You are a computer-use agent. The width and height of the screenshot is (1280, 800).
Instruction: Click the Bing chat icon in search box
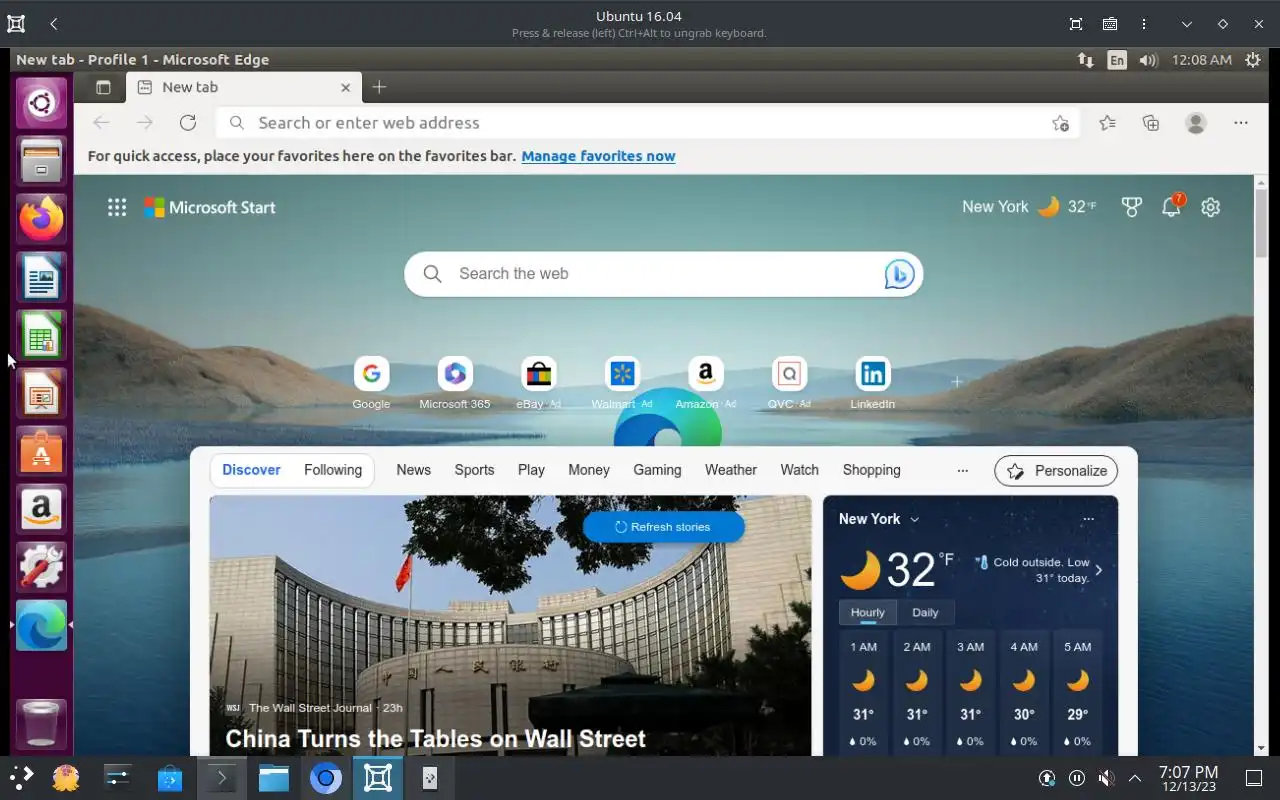click(x=899, y=274)
